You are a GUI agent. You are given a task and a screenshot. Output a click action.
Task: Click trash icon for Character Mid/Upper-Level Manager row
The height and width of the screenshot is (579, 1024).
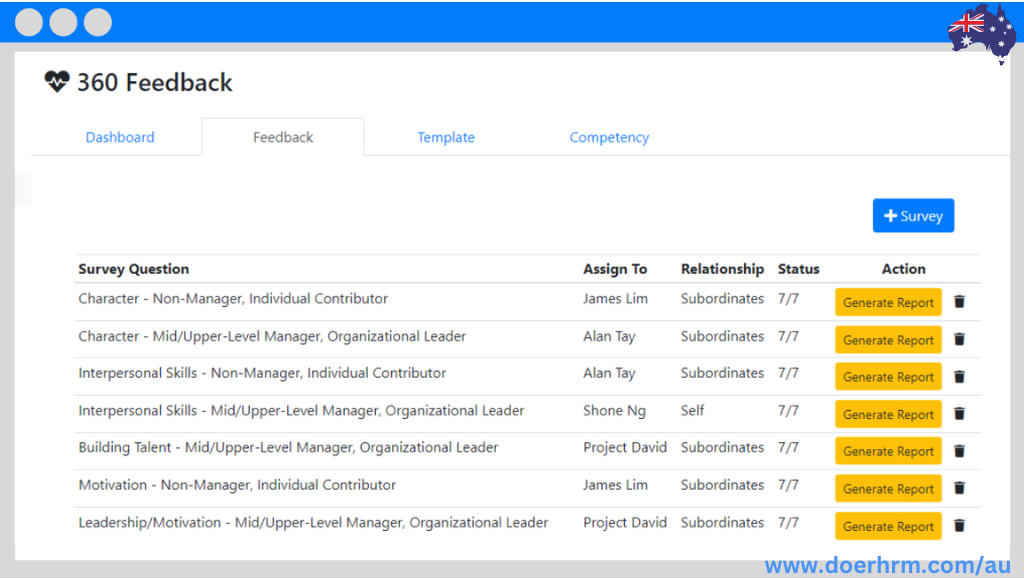coord(959,339)
